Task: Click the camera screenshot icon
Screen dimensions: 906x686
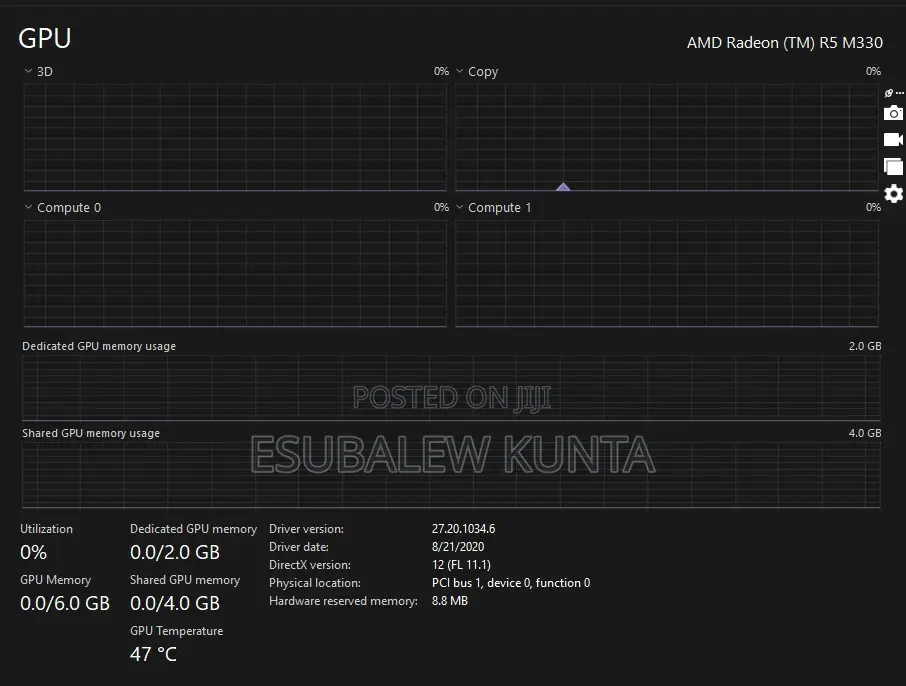Action: [x=893, y=113]
